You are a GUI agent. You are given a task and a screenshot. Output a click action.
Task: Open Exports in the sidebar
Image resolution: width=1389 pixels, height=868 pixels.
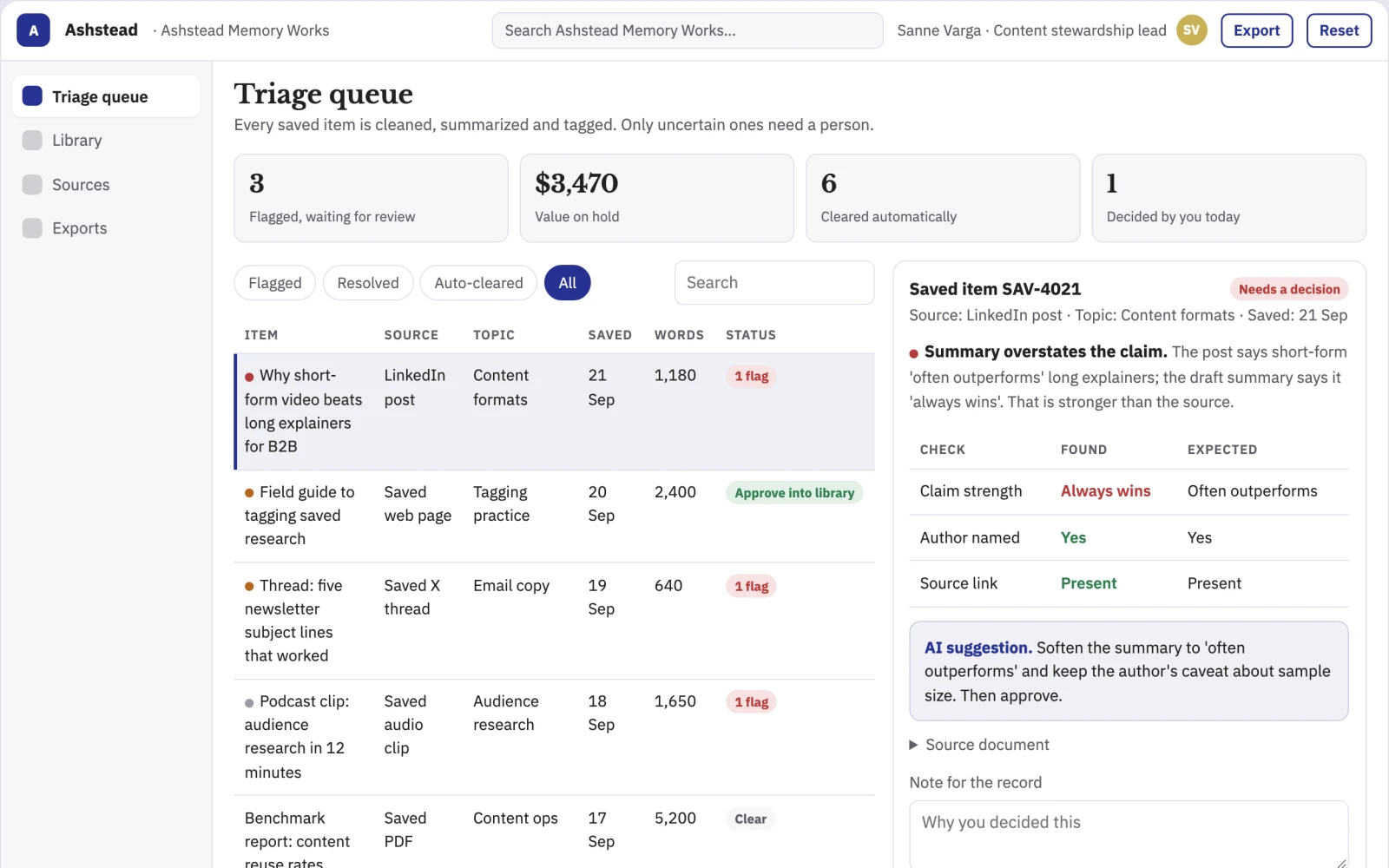click(x=106, y=228)
